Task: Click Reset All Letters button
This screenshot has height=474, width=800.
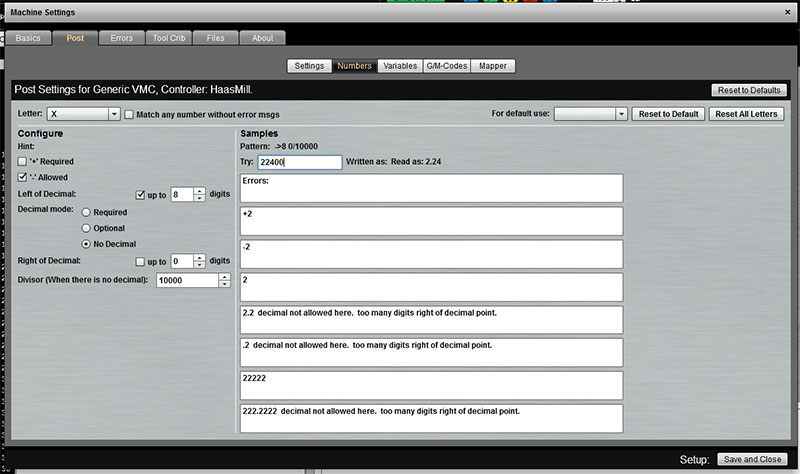Action: click(x=746, y=114)
